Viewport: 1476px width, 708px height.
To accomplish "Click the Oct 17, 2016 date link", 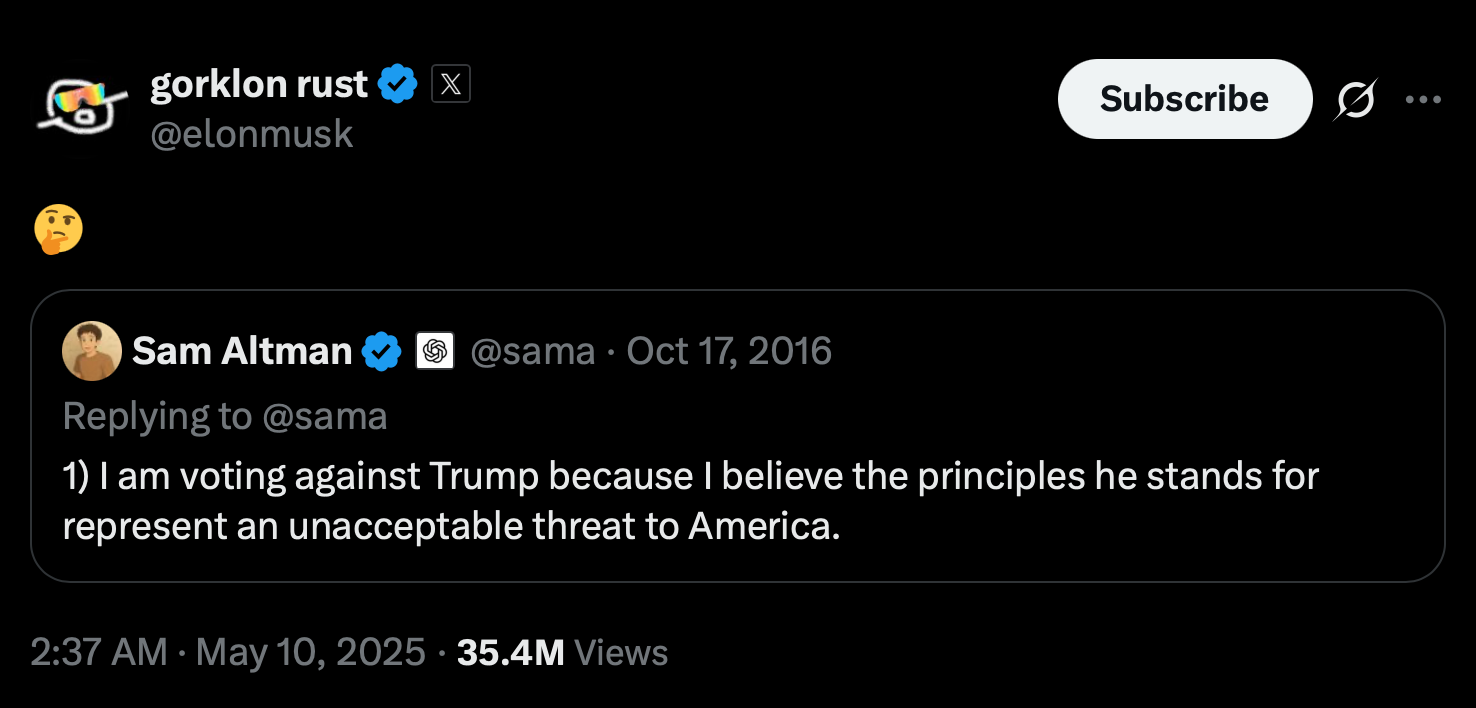I will coord(729,351).
